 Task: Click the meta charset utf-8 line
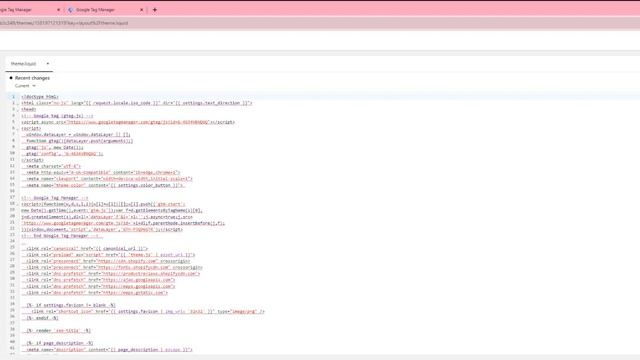(x=51, y=167)
